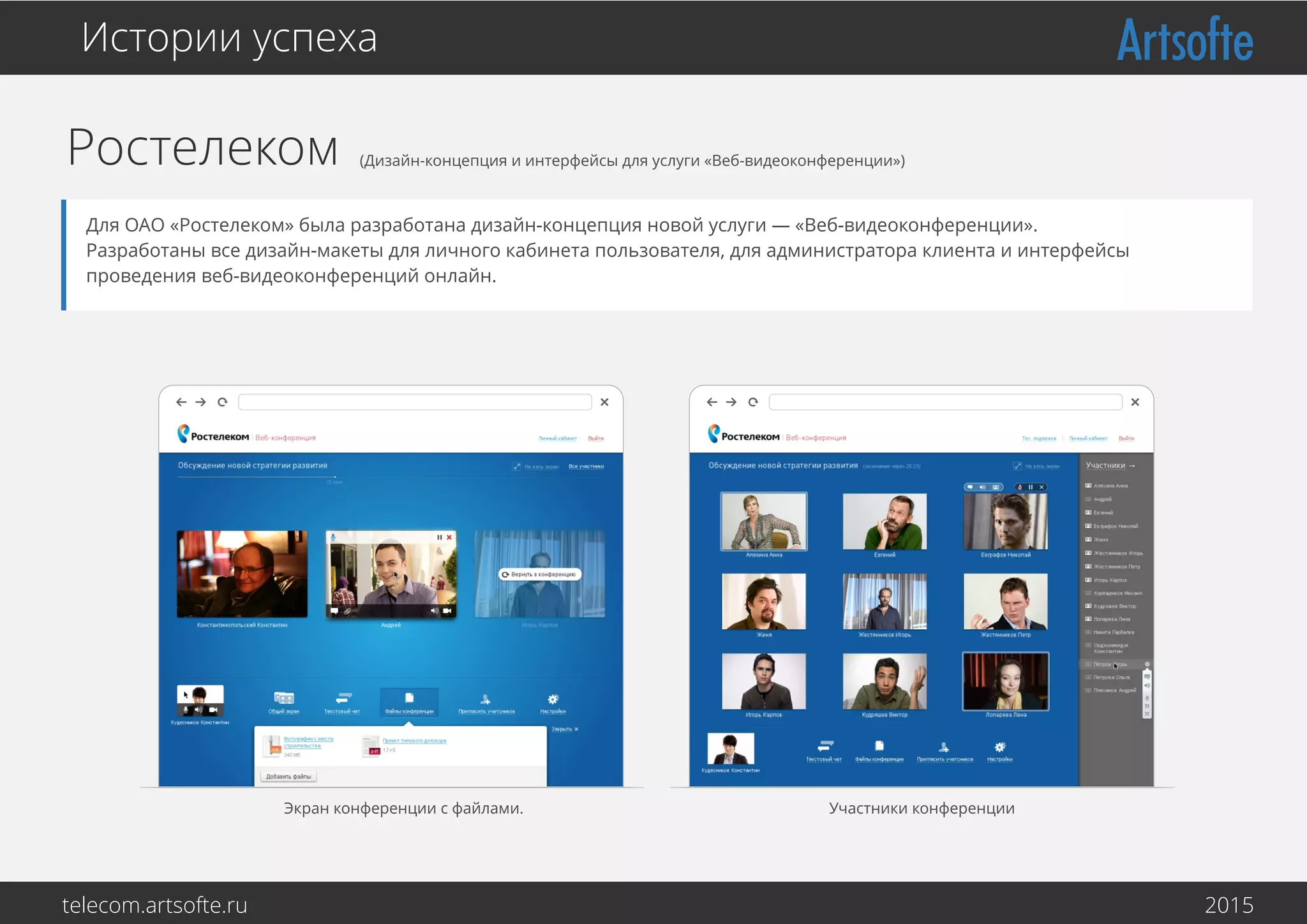Click fullscreen icon На весь экран, left mockup
The image size is (1307, 924).
(x=516, y=466)
